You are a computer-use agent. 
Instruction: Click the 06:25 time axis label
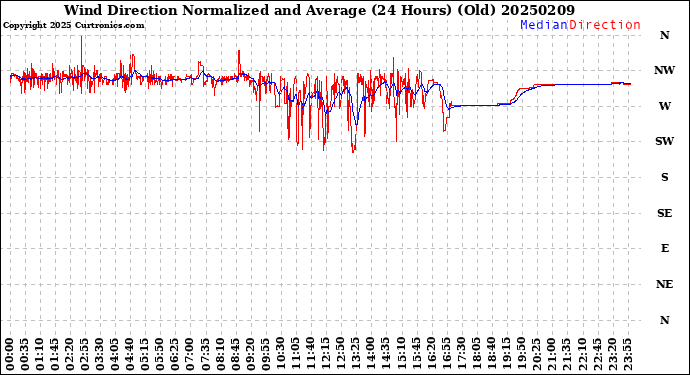[175, 355]
